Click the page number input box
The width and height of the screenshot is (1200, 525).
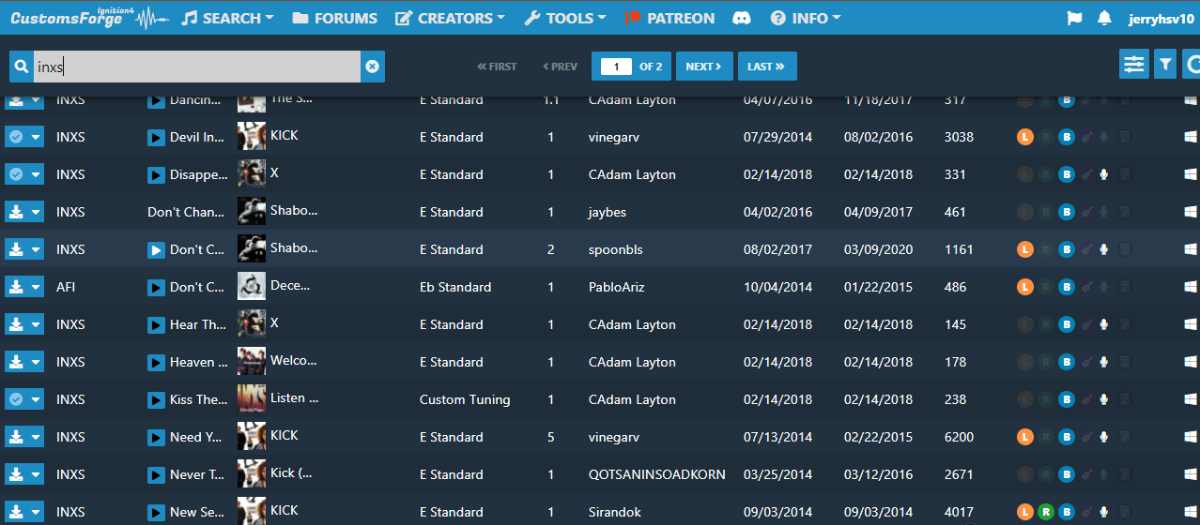[617, 66]
